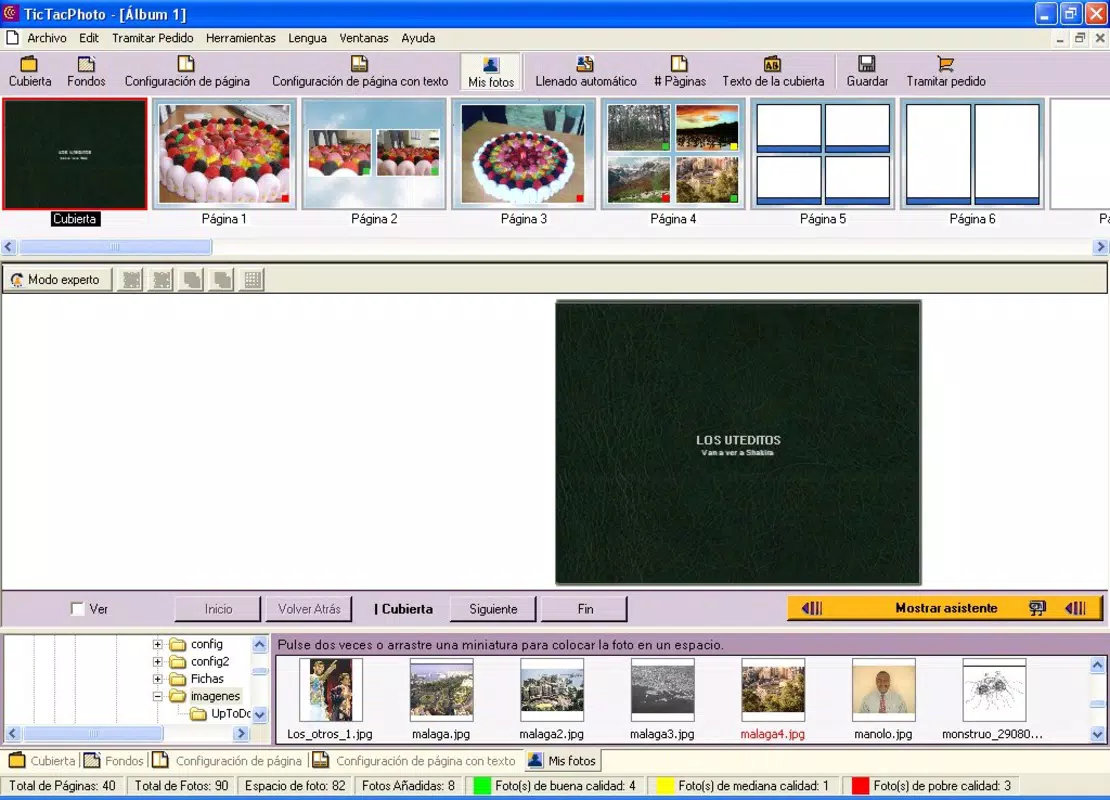Viewport: 1110px width, 800px height.
Task: Select malaga2.jpg photo thumbnail
Action: point(551,690)
